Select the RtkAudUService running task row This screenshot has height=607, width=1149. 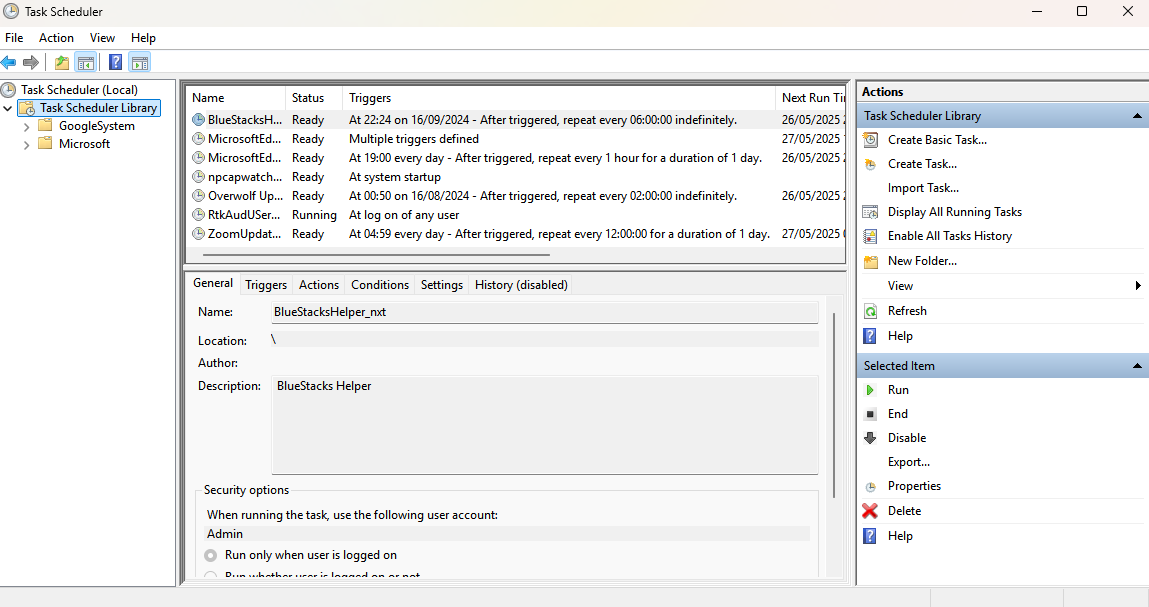coord(244,215)
